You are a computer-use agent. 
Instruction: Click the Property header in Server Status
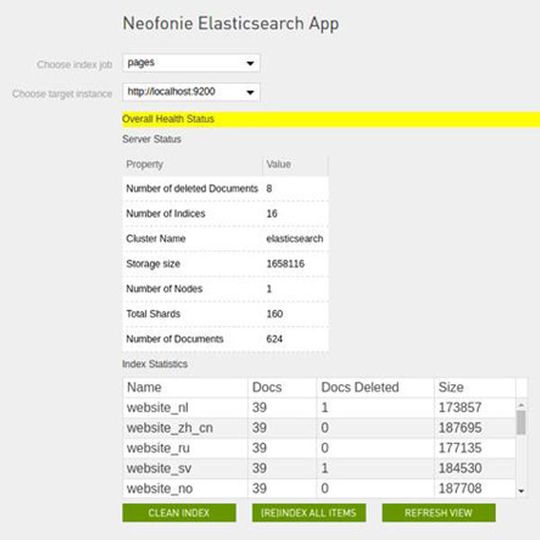(x=145, y=165)
